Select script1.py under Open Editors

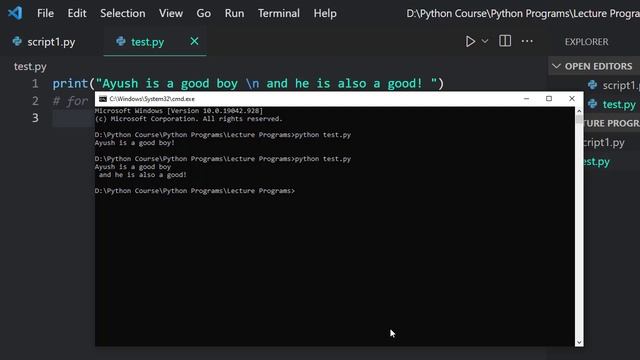[x=621, y=85]
